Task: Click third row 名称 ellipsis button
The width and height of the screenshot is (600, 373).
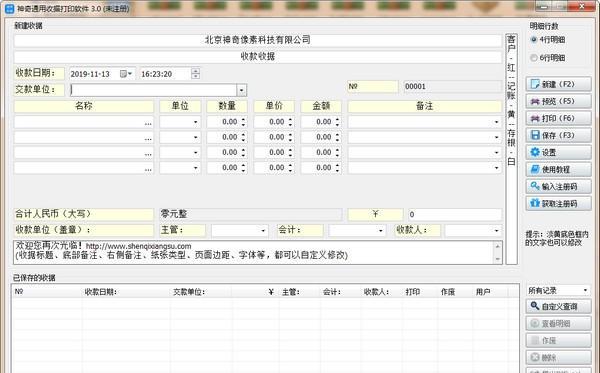Action: (148, 153)
